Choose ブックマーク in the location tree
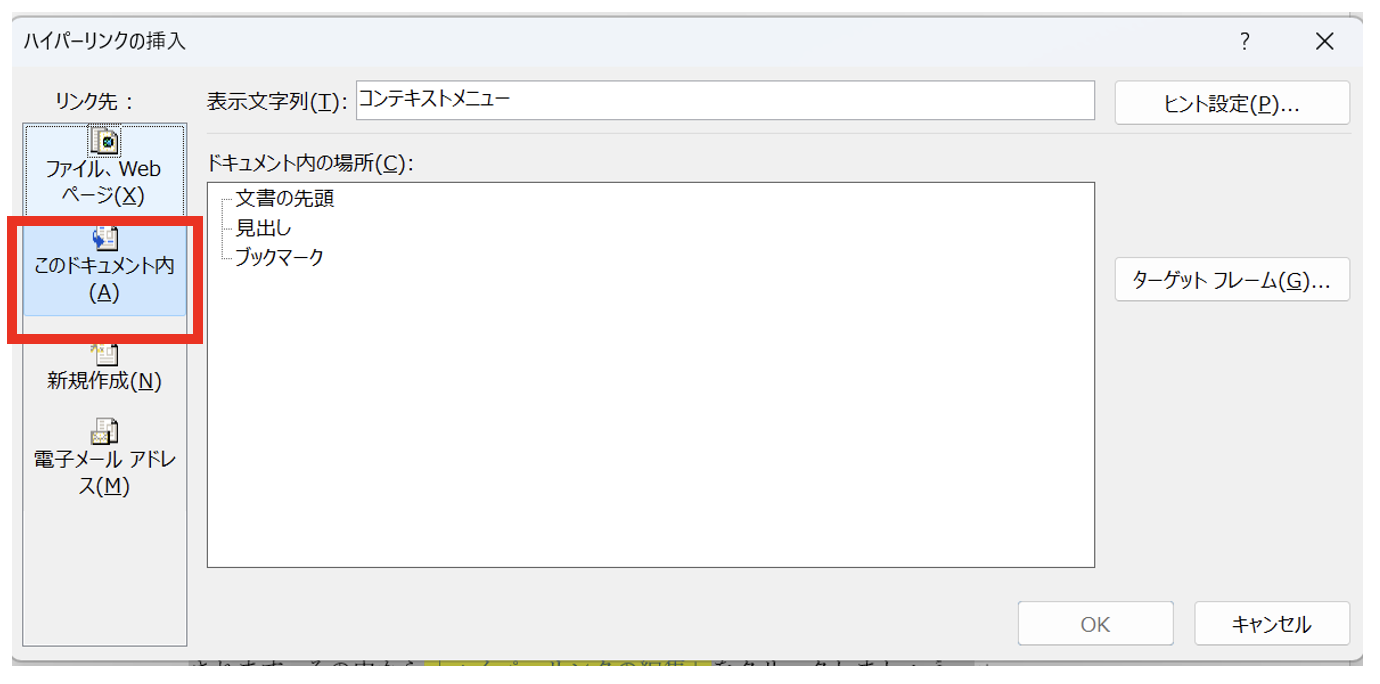 pyautogui.click(x=279, y=257)
